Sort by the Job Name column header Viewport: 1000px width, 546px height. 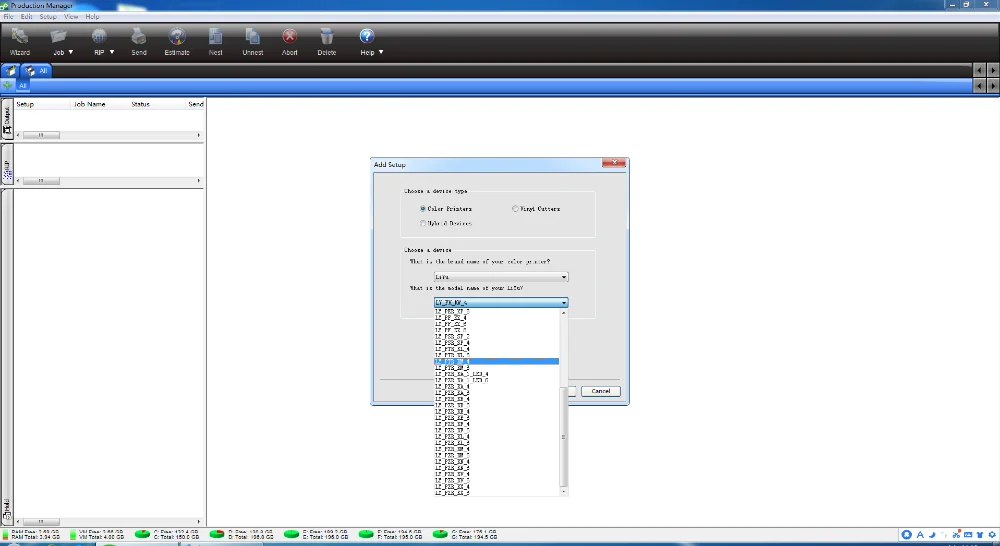click(99, 104)
